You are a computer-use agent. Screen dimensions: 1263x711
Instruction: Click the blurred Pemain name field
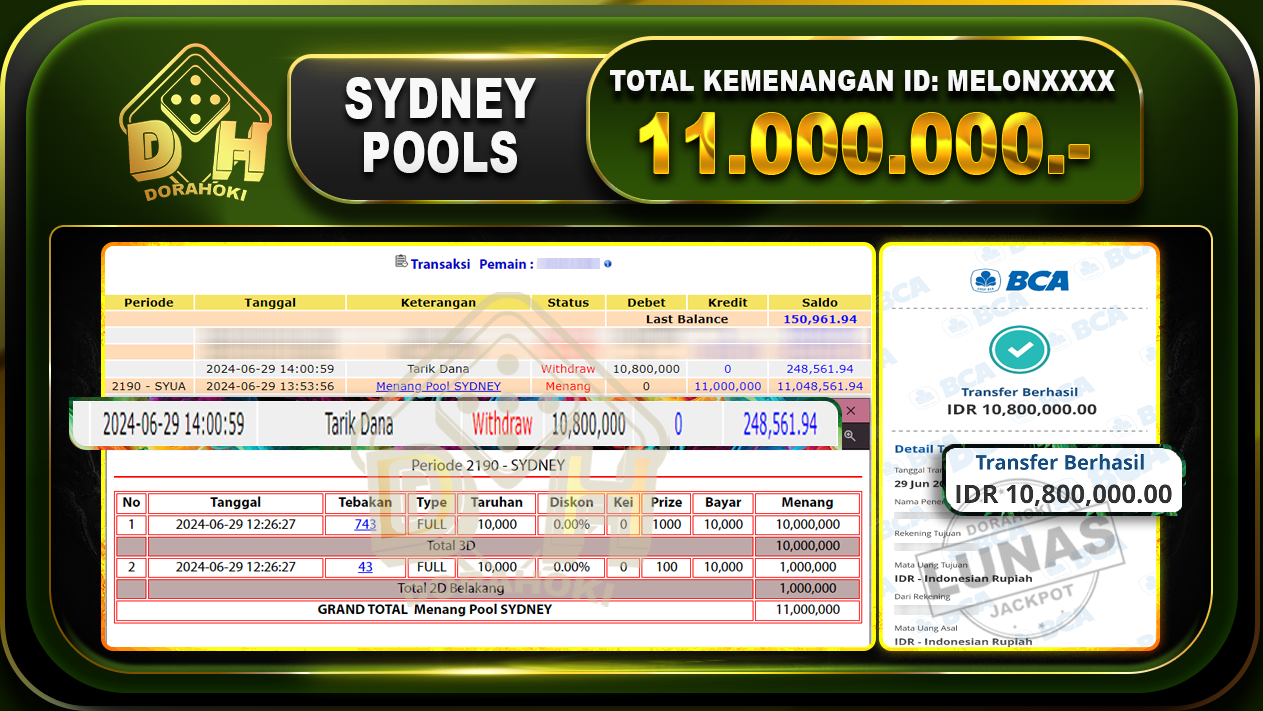point(568,263)
